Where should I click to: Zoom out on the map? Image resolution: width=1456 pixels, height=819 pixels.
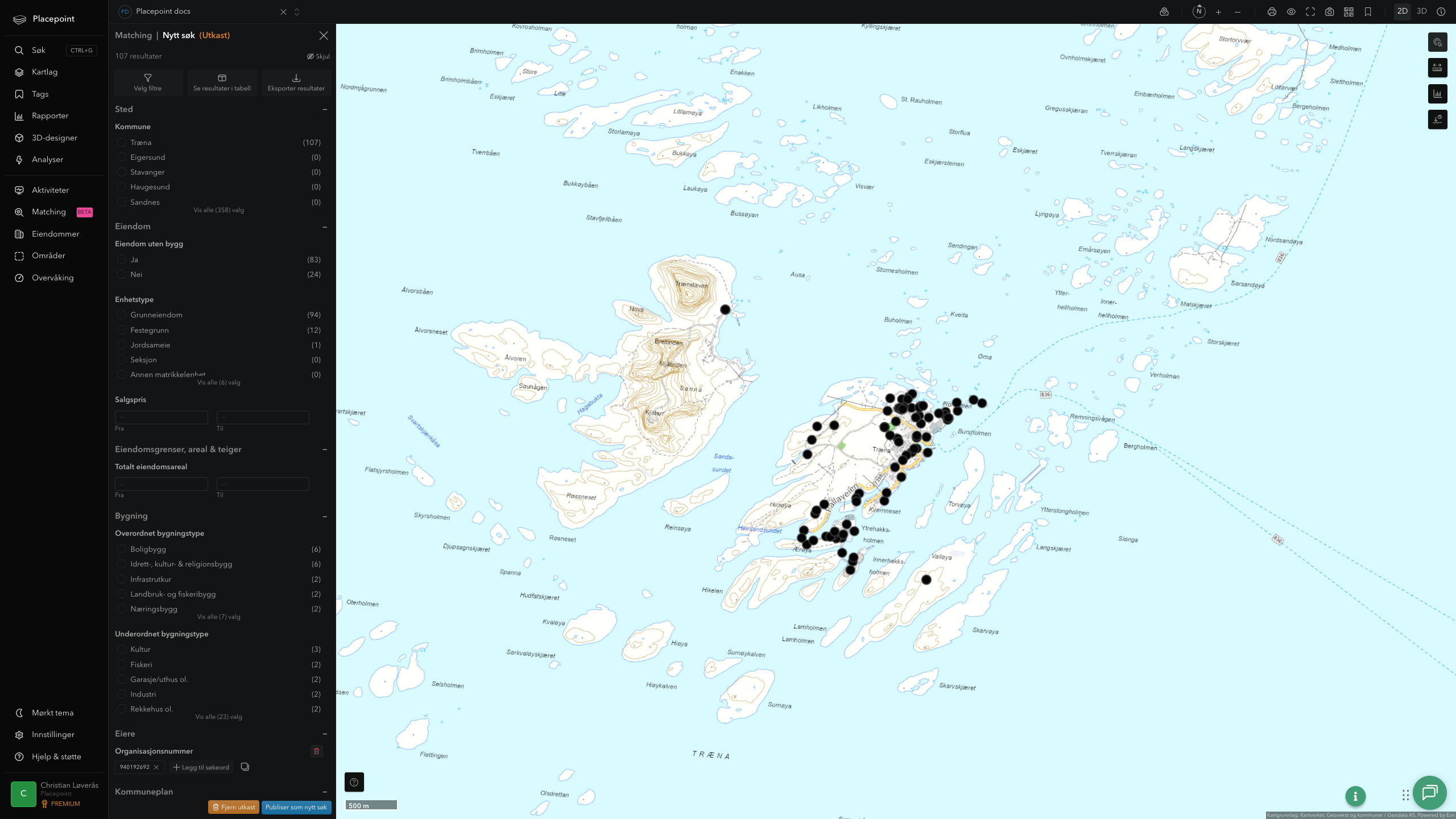(x=1238, y=12)
